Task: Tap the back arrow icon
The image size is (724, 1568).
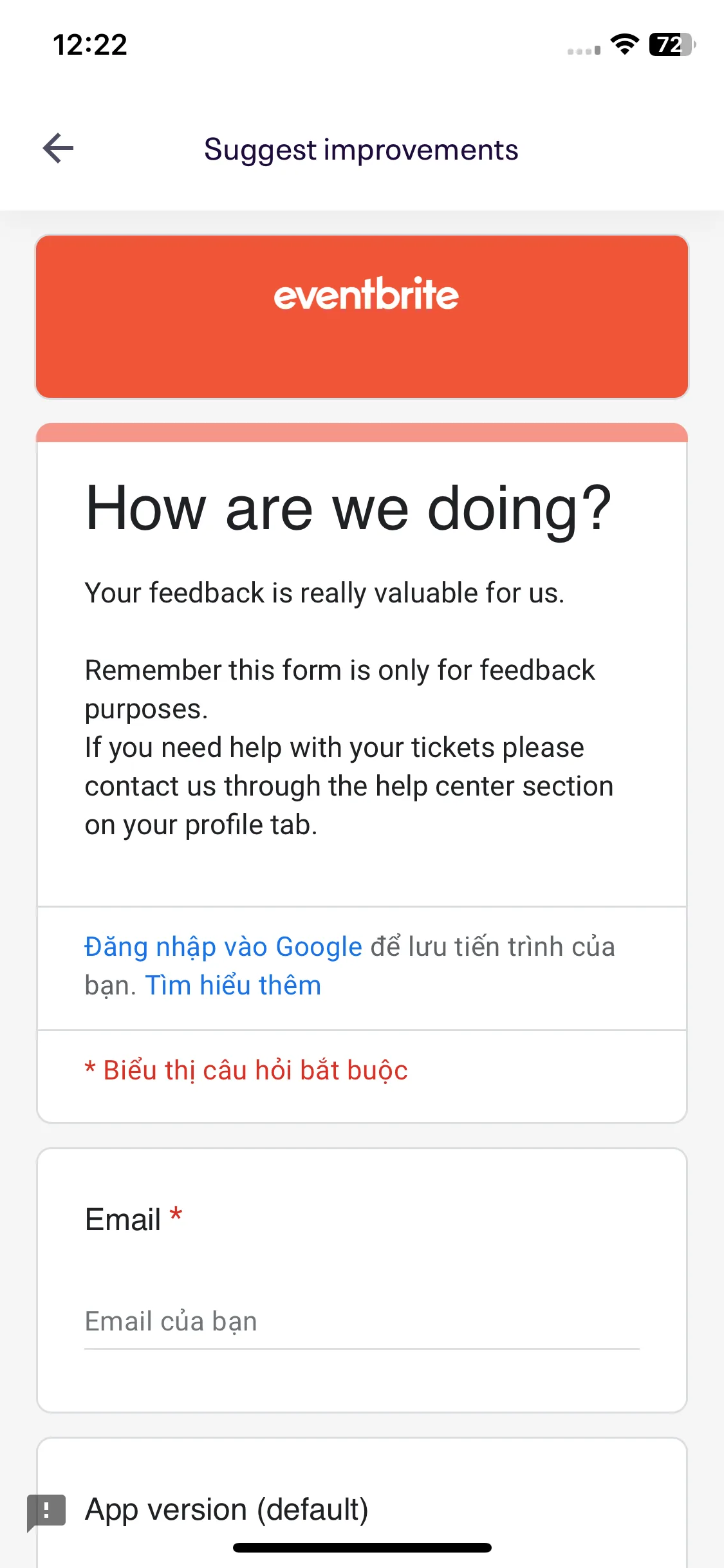Action: [x=58, y=149]
